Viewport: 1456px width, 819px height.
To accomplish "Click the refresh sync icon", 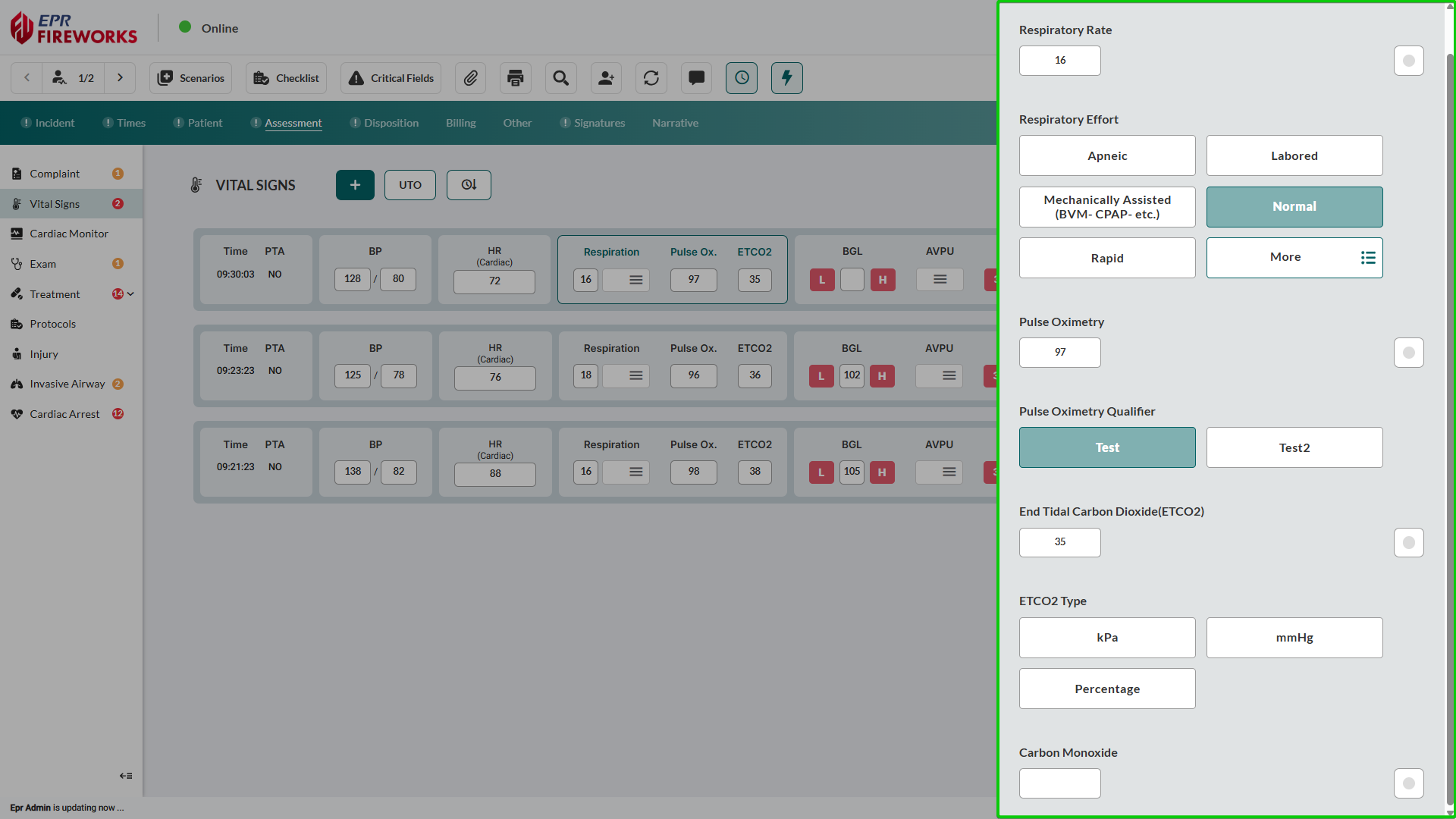I will [651, 78].
